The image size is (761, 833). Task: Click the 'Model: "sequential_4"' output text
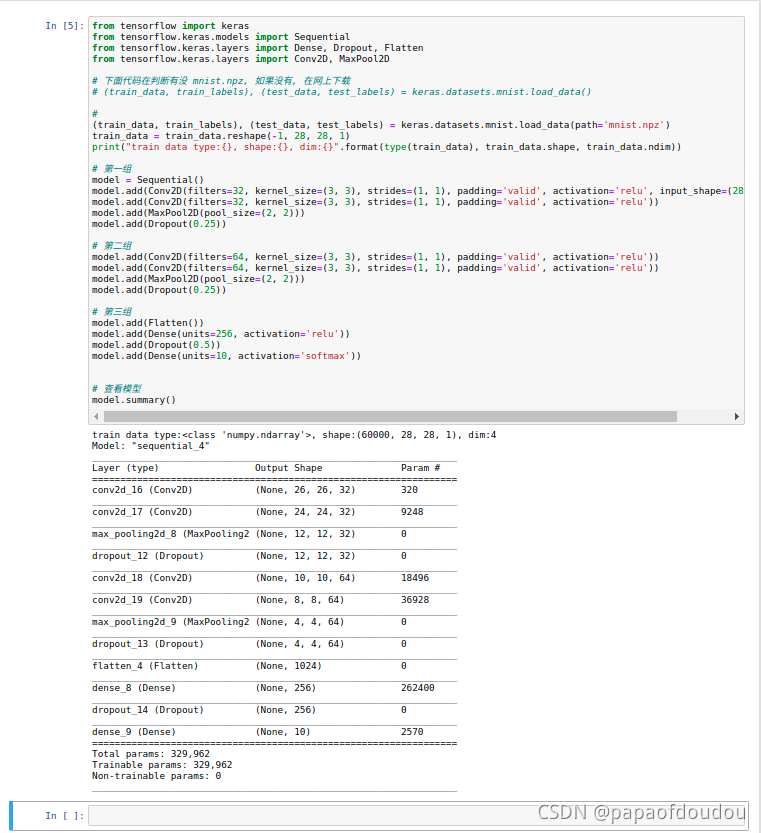coord(151,446)
